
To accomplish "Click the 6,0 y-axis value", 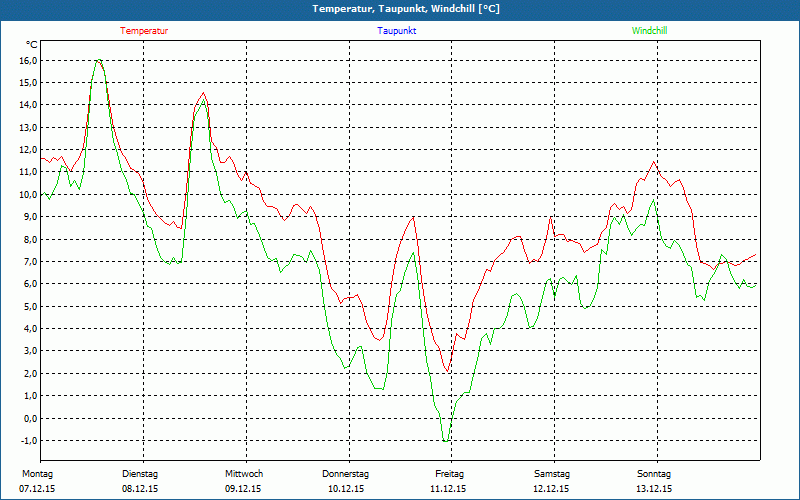I will click(x=30, y=284).
